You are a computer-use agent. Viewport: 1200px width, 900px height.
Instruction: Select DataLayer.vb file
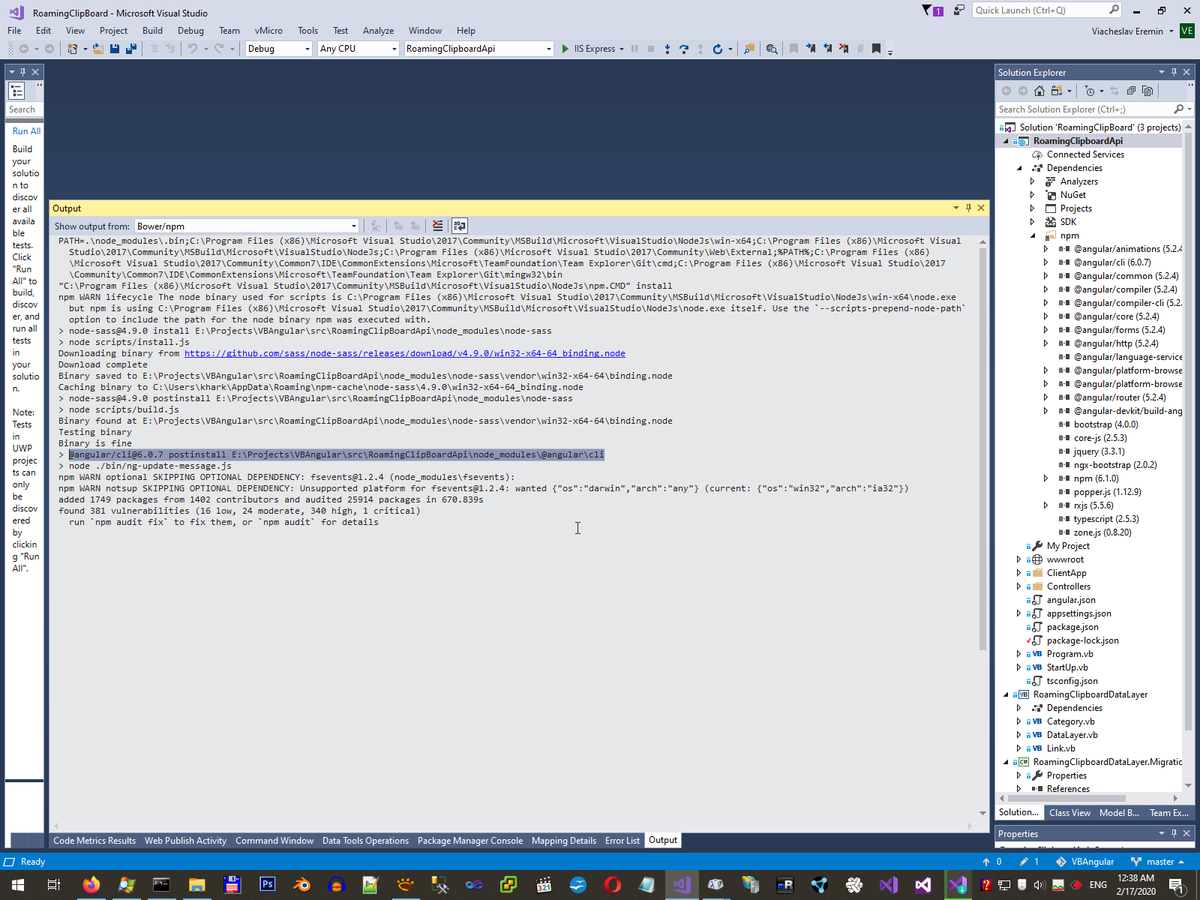point(1072,735)
